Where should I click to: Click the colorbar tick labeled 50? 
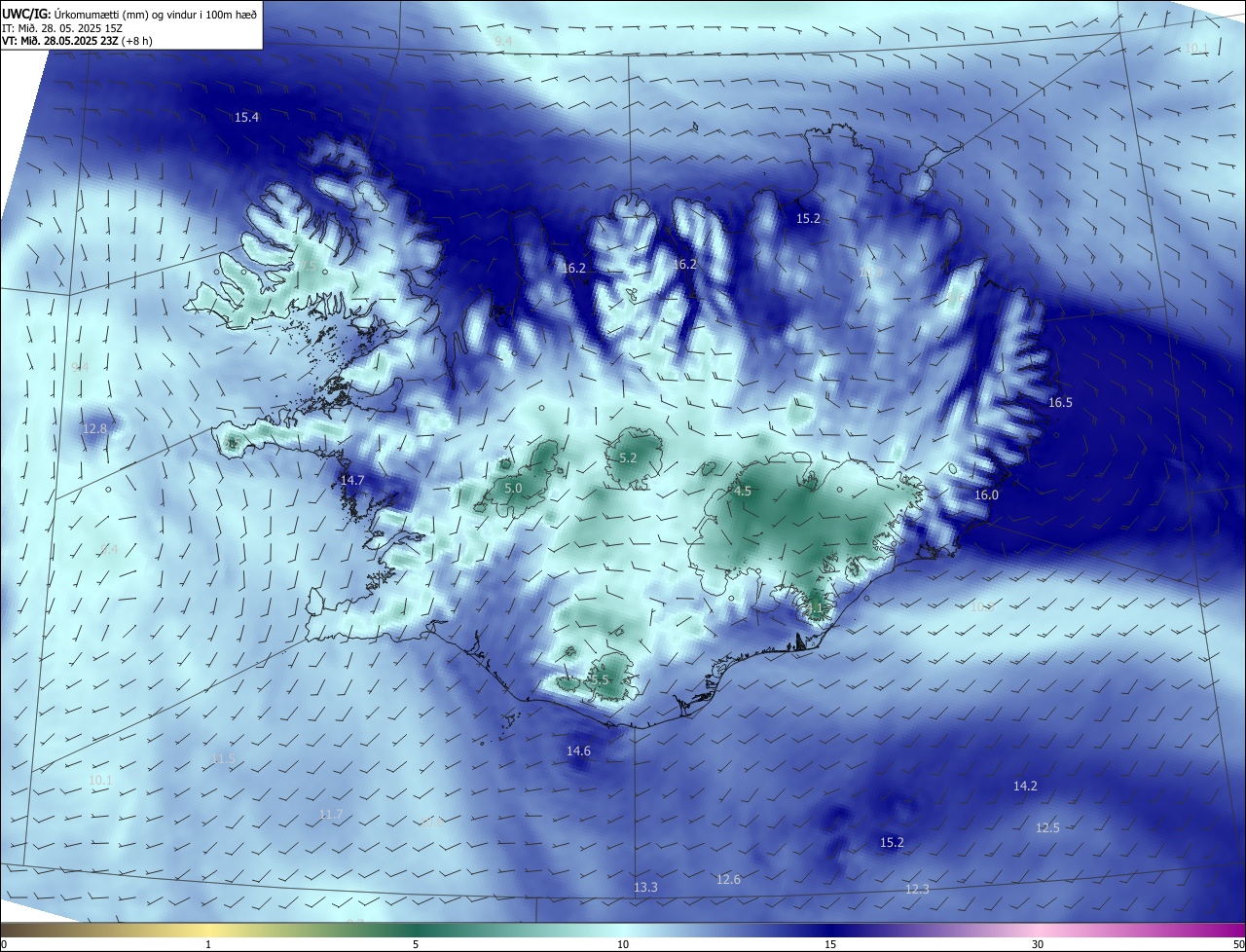coord(1238,944)
